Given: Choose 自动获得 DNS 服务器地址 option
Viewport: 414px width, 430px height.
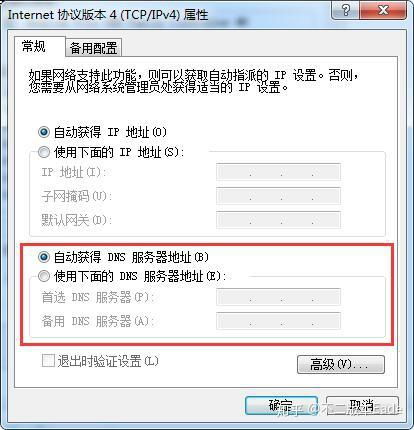Looking at the screenshot, I should (x=44, y=257).
